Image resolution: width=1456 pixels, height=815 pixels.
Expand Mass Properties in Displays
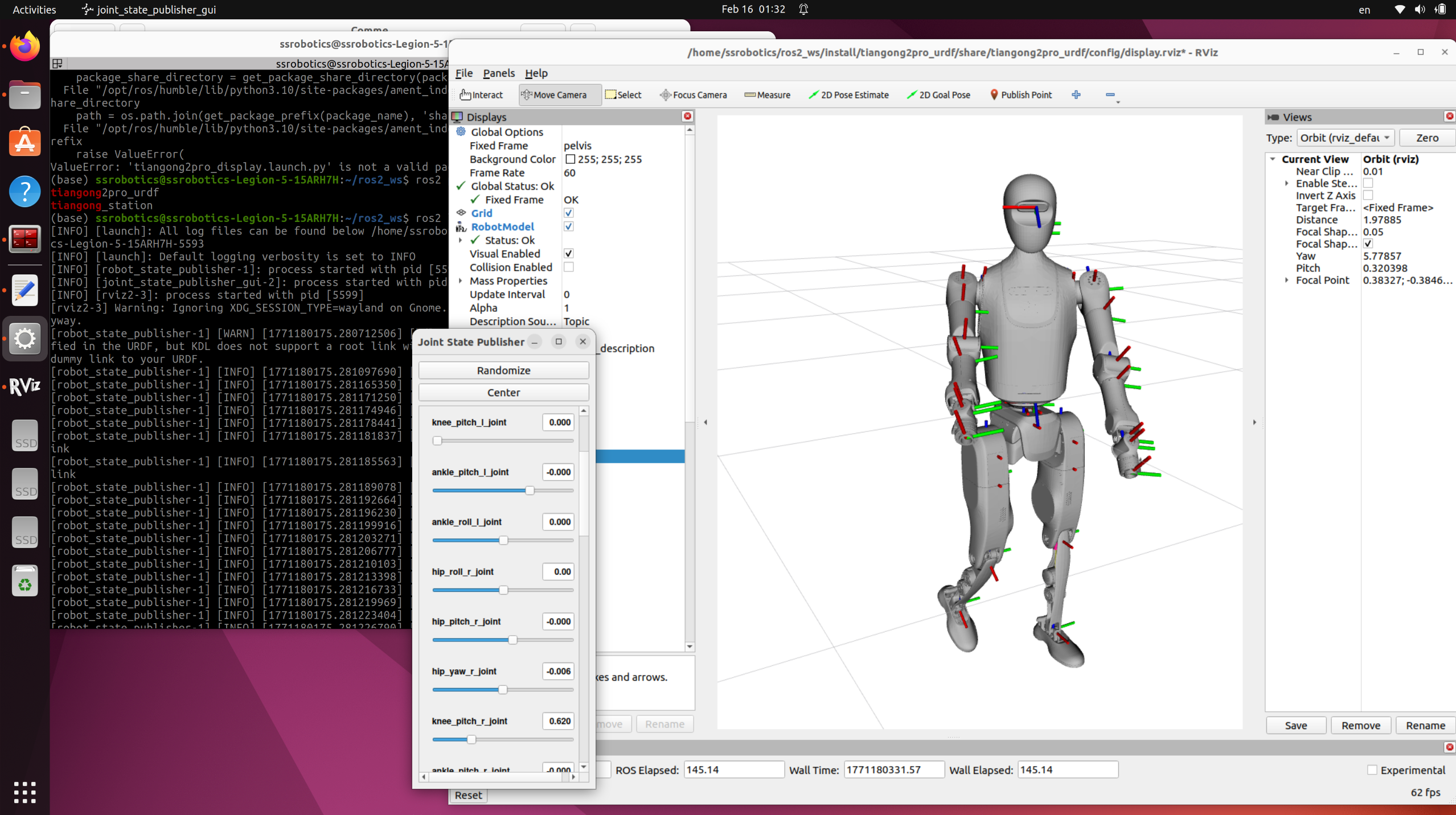pyautogui.click(x=461, y=281)
